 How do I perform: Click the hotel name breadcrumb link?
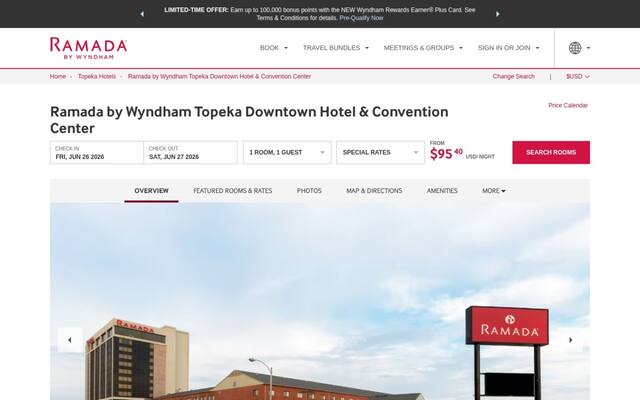tap(219, 76)
